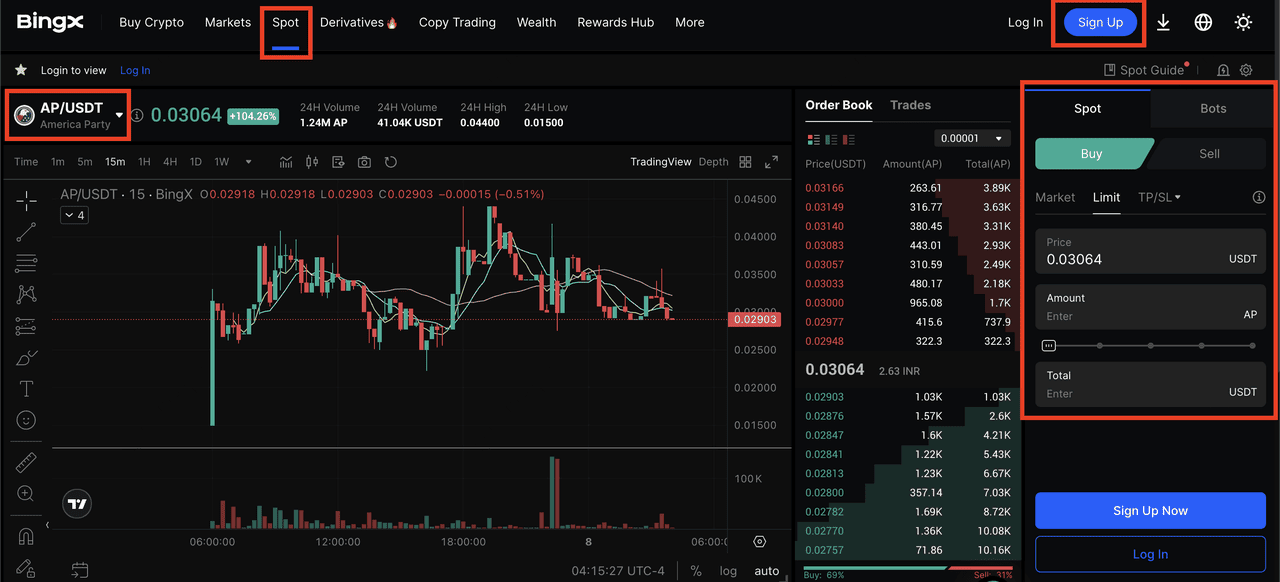Image resolution: width=1280 pixels, height=582 pixels.
Task: Click the TradingView logo on chart
Action: (77, 504)
